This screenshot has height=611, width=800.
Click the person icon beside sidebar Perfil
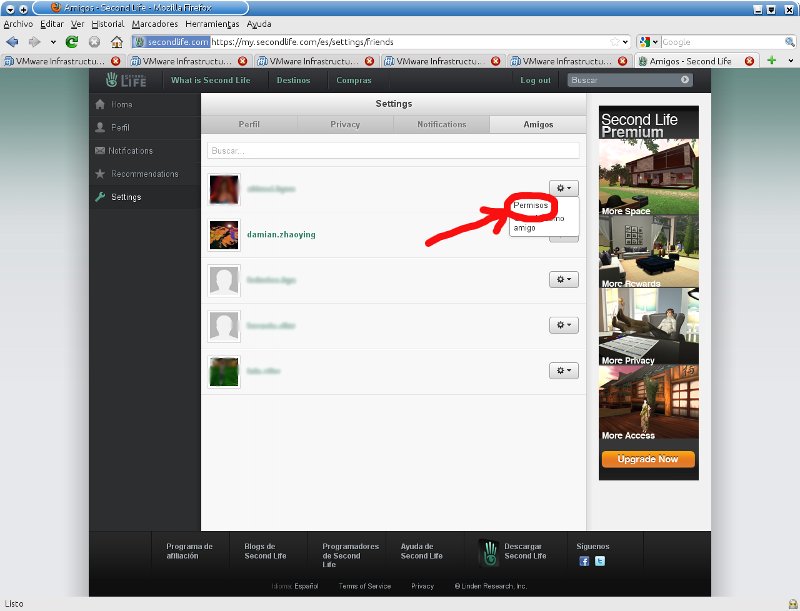coord(100,128)
